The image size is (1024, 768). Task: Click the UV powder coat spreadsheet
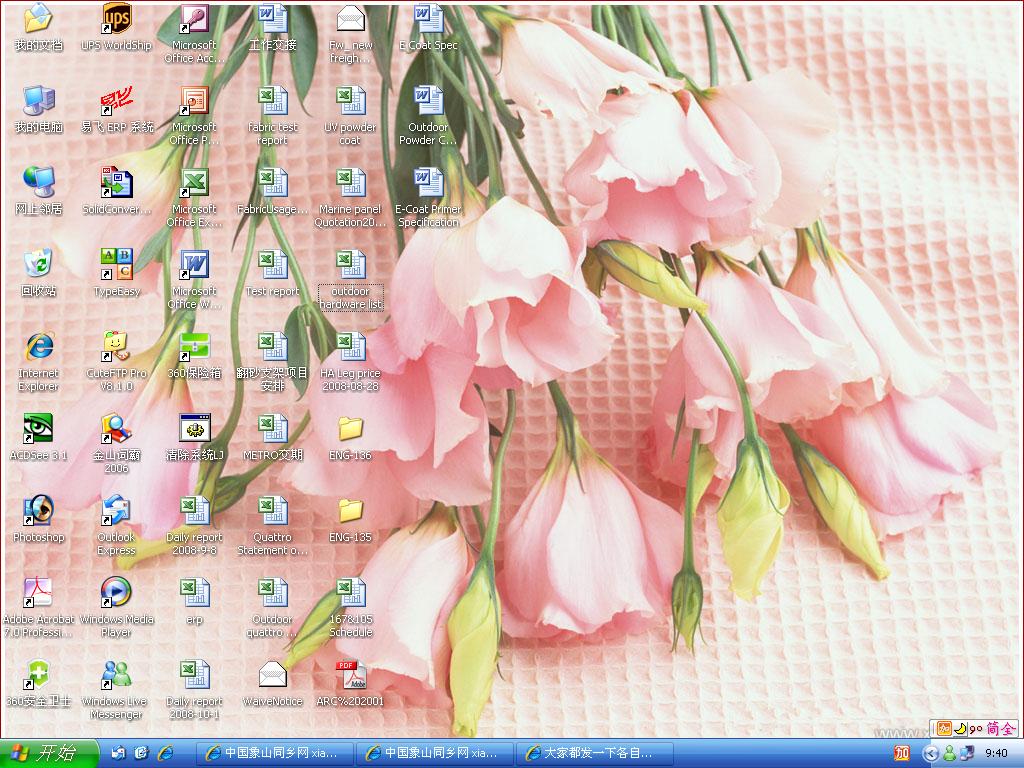(351, 116)
